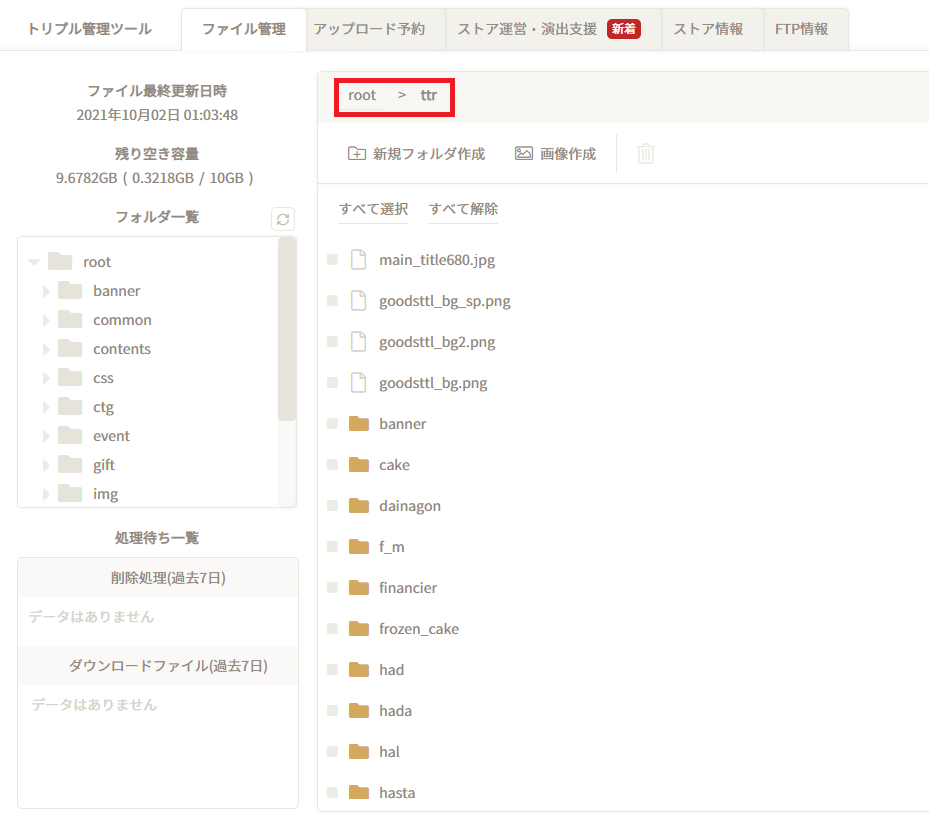The image size is (929, 827).
Task: Click 新規フォルダ作成 button
Action: coord(416,154)
